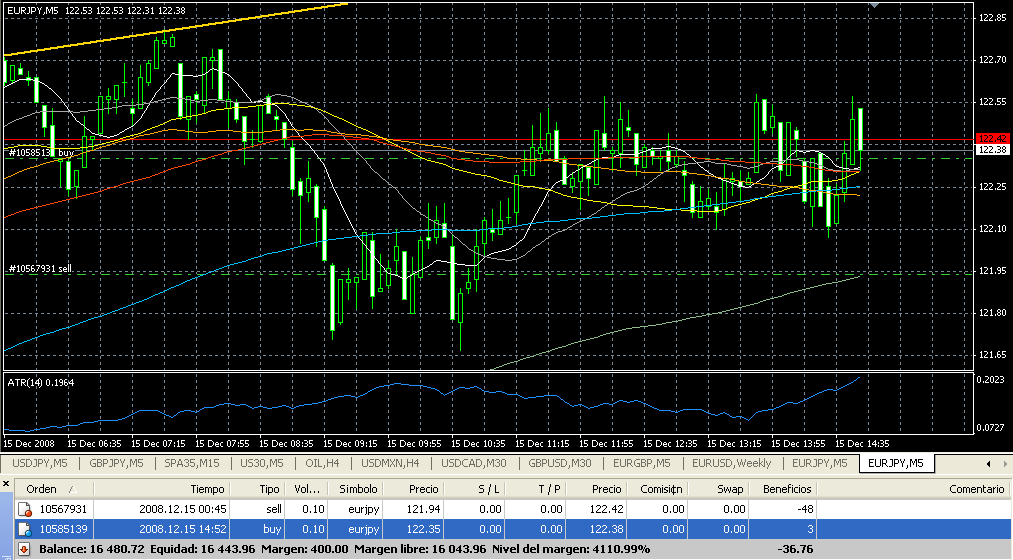Switch to the GBPJPY,M5 chart tab
The width and height of the screenshot is (1013, 560).
(116, 463)
